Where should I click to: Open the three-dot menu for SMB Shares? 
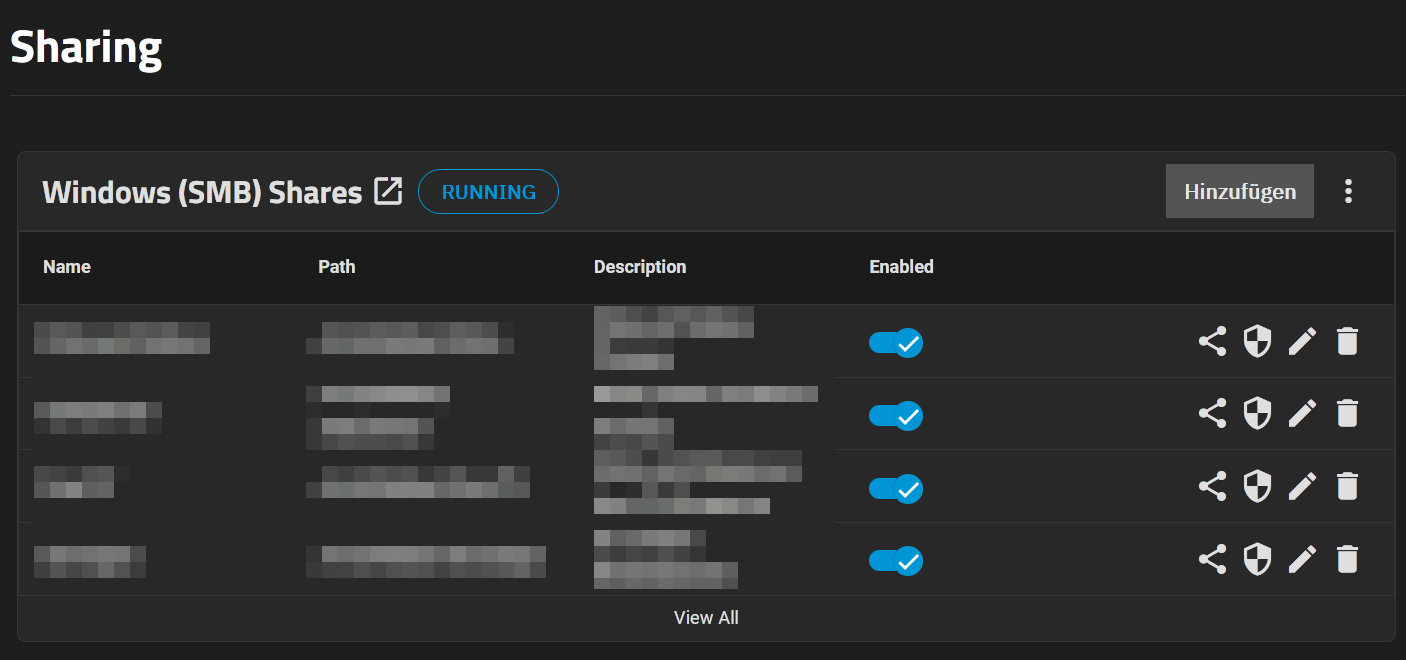coord(1348,191)
